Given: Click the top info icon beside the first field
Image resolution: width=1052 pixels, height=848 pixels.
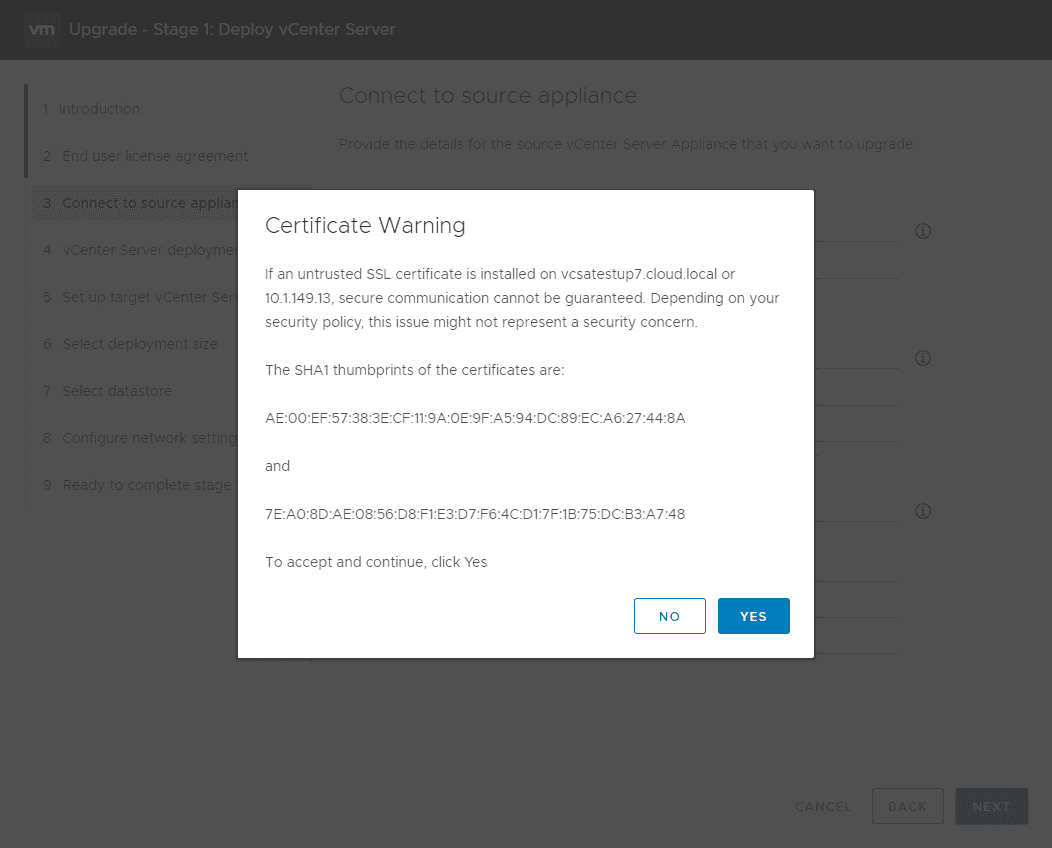Looking at the screenshot, I should pyautogui.click(x=923, y=231).
